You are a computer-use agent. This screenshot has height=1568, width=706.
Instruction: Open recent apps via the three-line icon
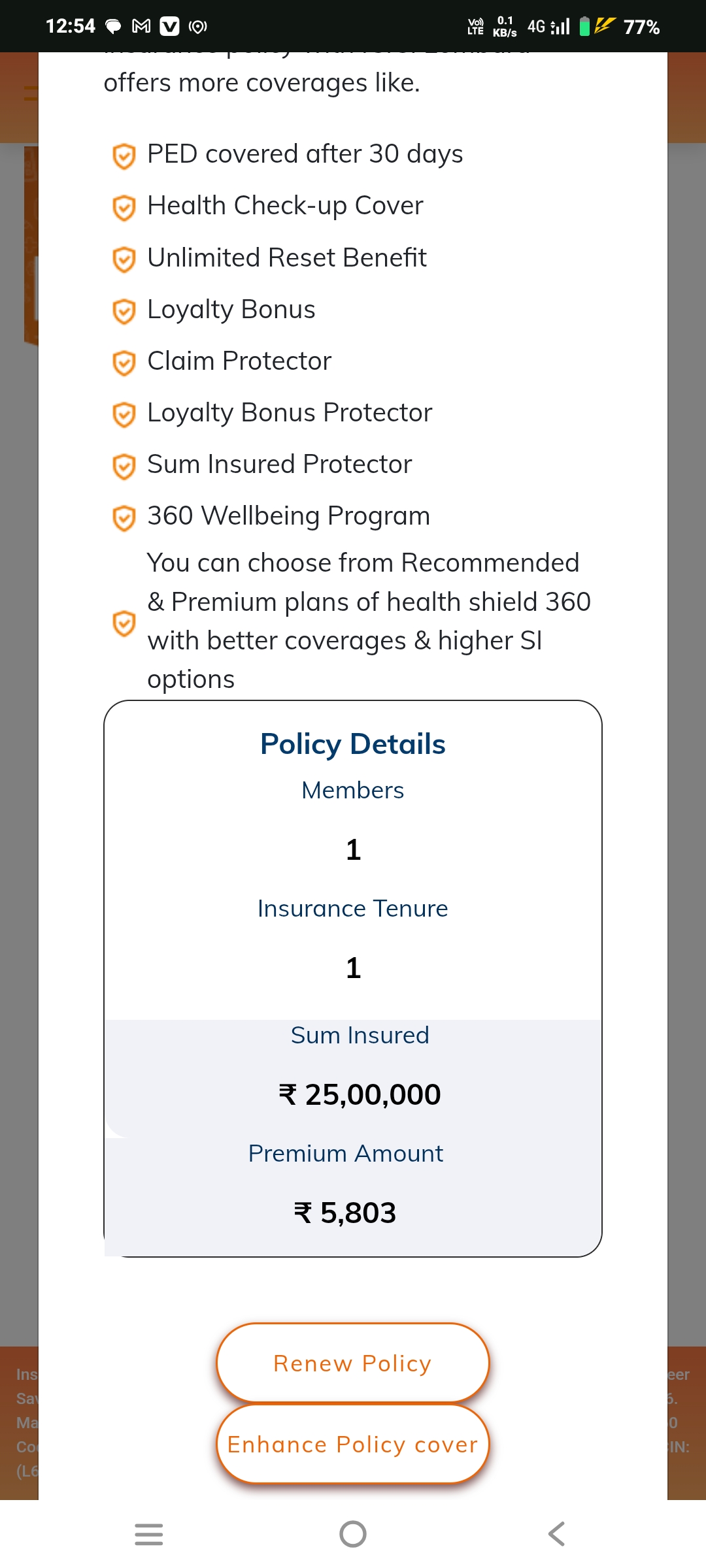click(149, 1534)
